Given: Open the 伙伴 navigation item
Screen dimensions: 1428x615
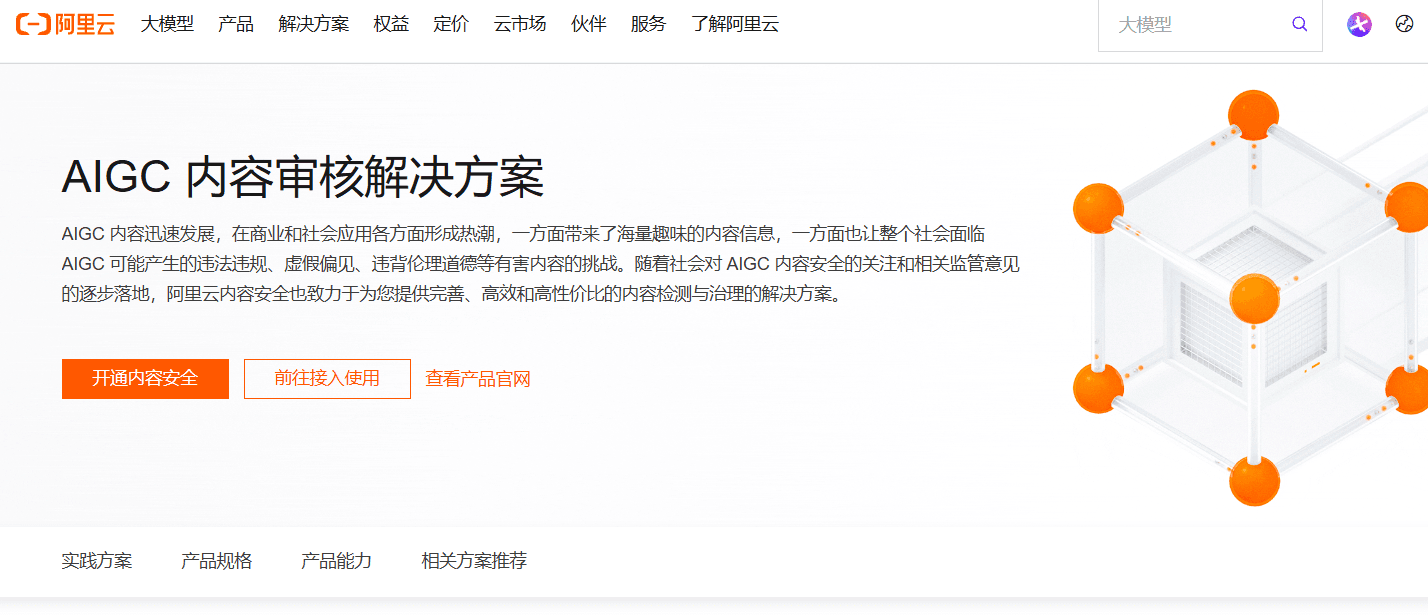Looking at the screenshot, I should point(589,24).
